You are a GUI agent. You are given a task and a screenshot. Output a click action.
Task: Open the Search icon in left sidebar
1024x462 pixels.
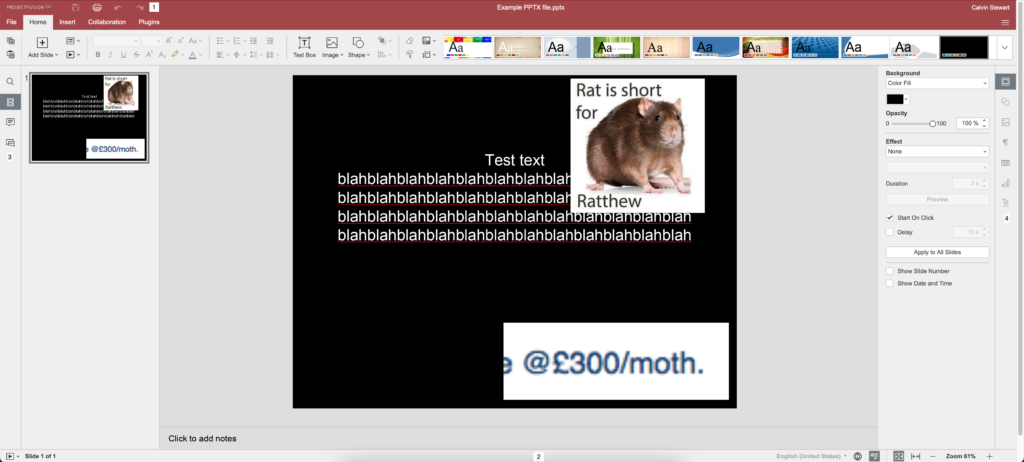(x=10, y=82)
